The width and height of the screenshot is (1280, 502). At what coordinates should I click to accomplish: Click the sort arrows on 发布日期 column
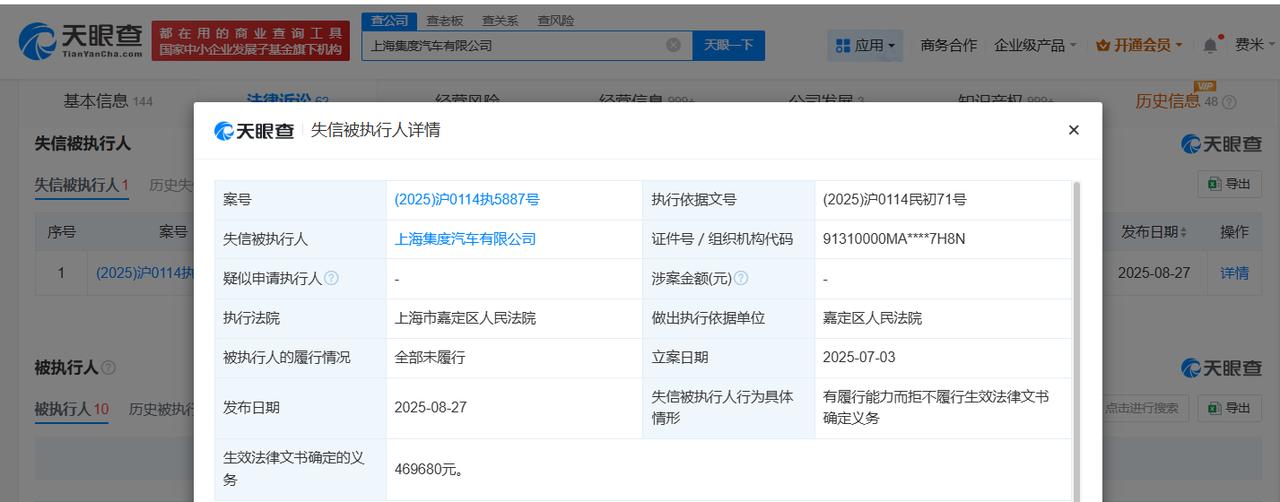1184,232
